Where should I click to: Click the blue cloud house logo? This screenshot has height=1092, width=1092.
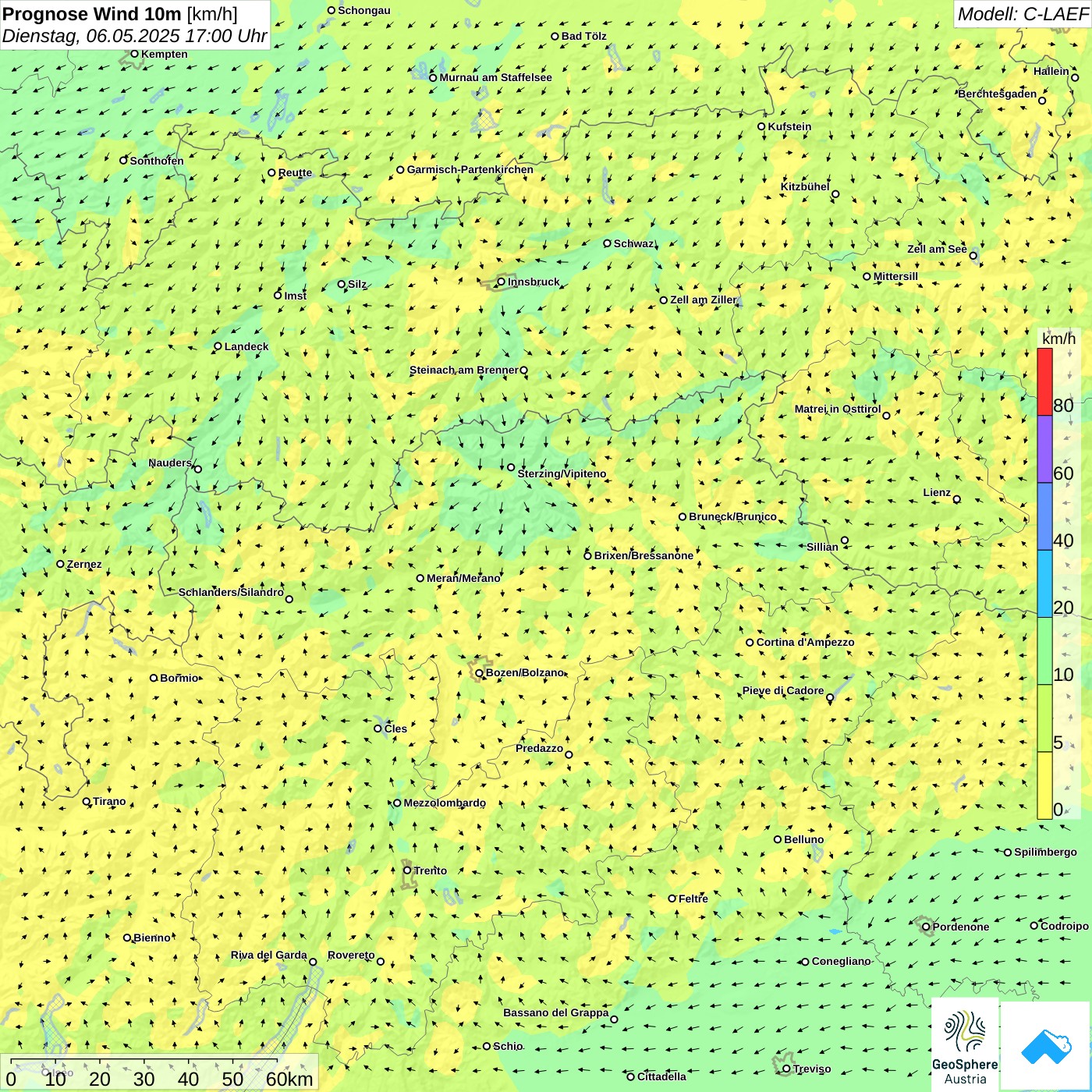[x=1046, y=1046]
